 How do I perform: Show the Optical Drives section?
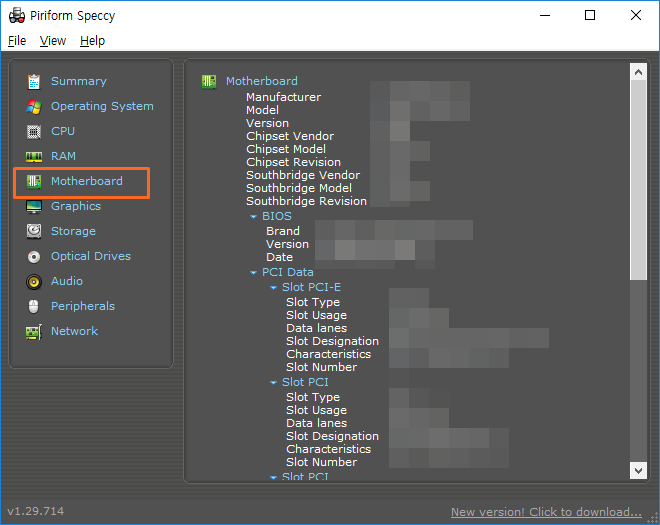click(x=91, y=256)
